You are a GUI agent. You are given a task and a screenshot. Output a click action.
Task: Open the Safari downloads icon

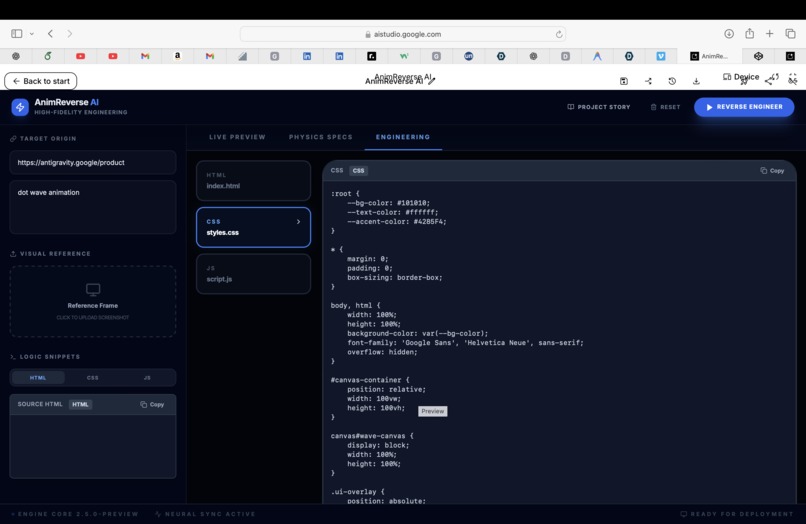pos(729,34)
